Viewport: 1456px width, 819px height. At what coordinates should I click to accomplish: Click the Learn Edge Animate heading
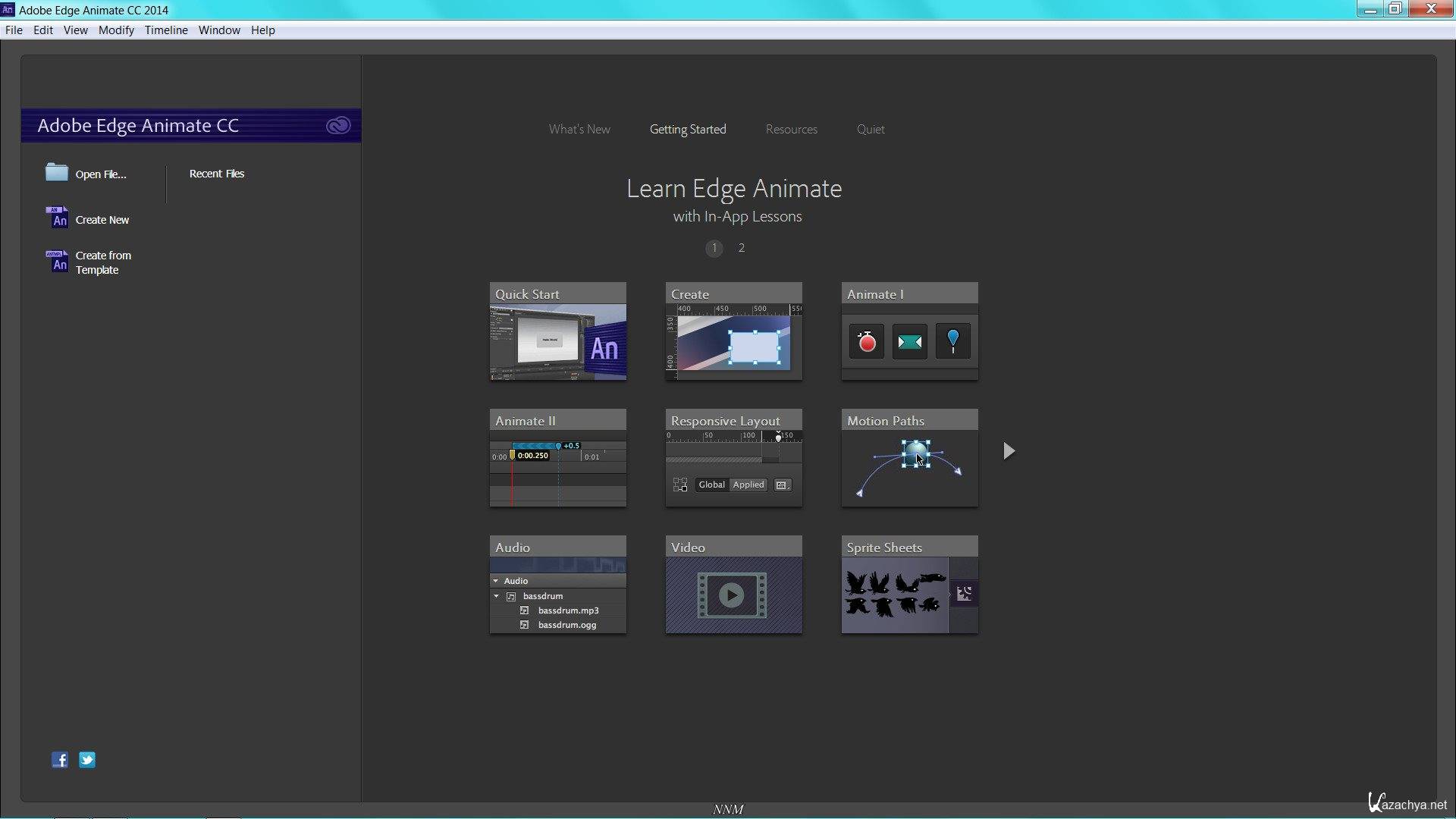pos(734,188)
